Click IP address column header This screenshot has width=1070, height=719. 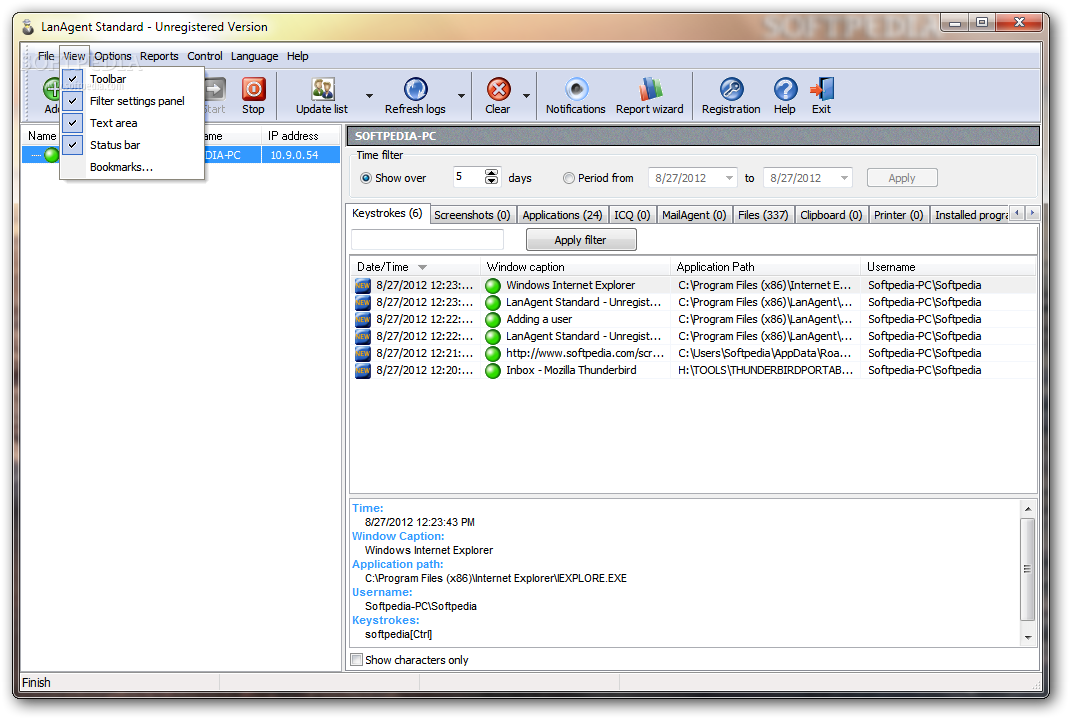coord(300,136)
